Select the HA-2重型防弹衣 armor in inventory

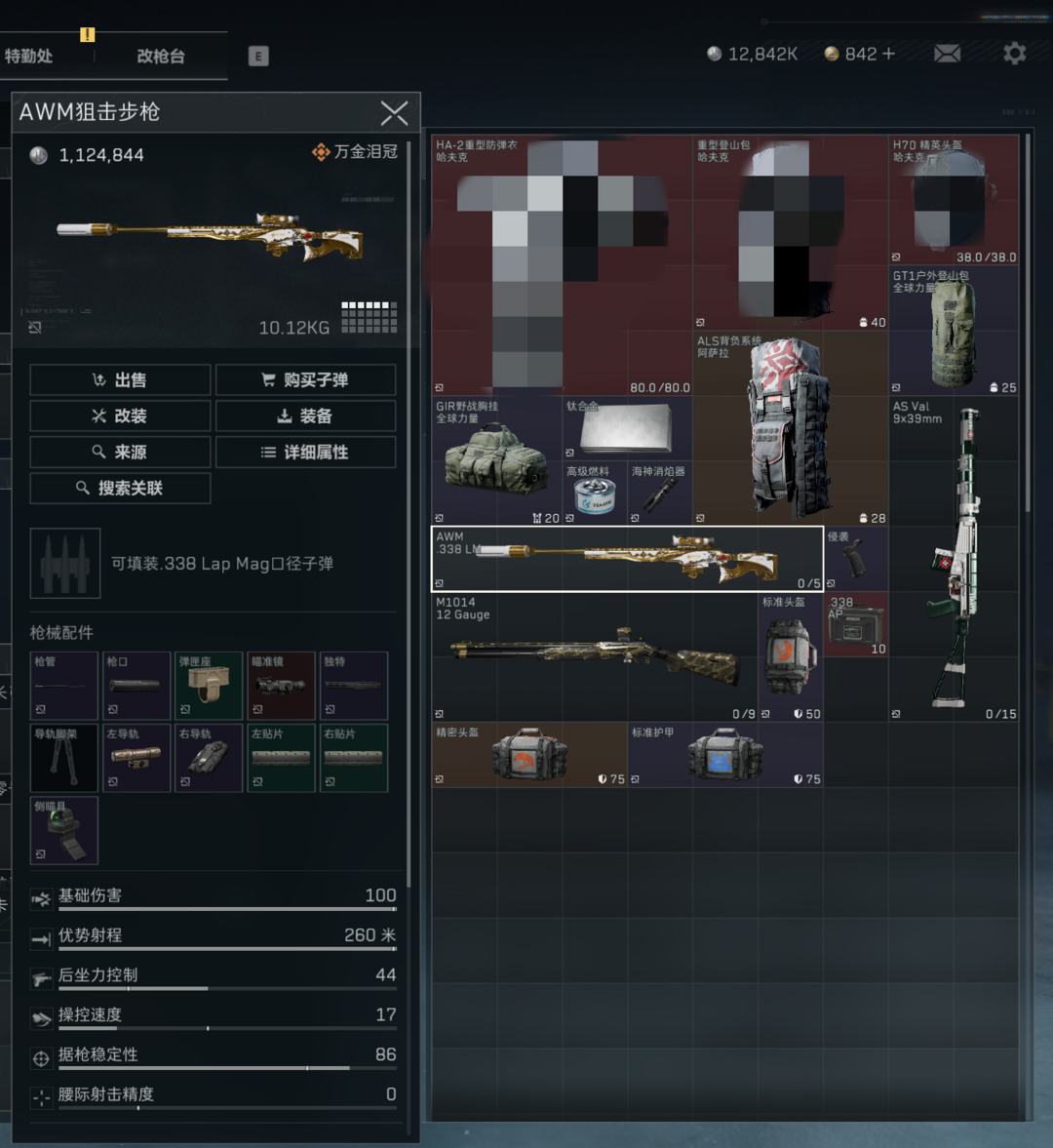pos(562,265)
